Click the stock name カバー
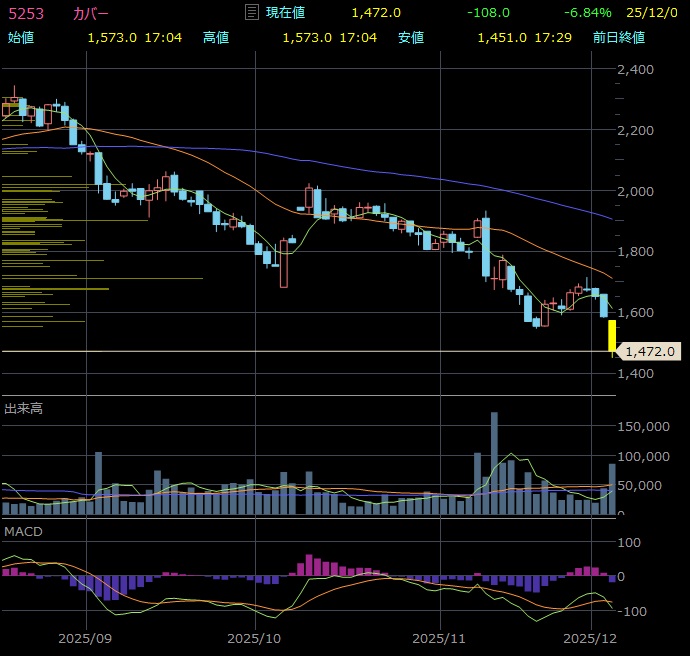Viewport: 690px width, 656px height. tap(91, 13)
